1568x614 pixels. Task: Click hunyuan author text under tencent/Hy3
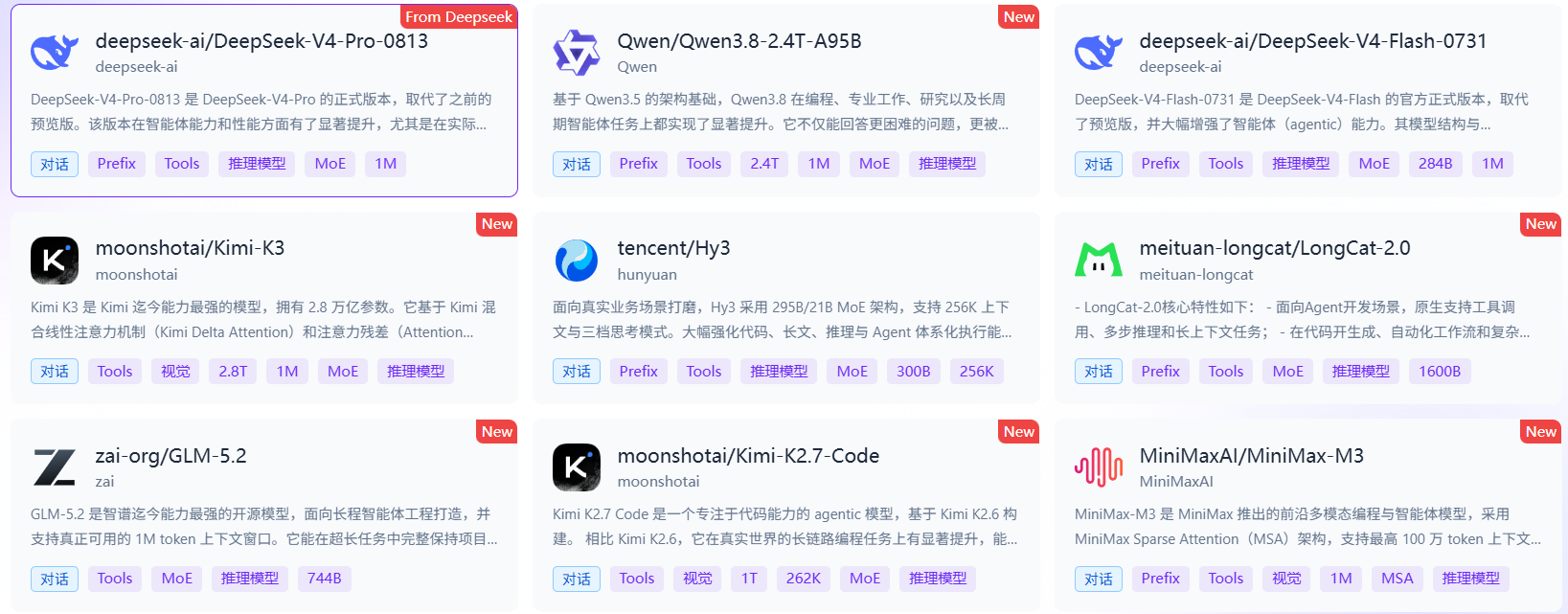(x=647, y=275)
